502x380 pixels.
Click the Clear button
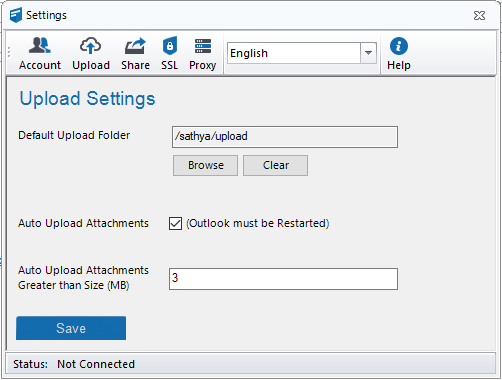pos(275,165)
